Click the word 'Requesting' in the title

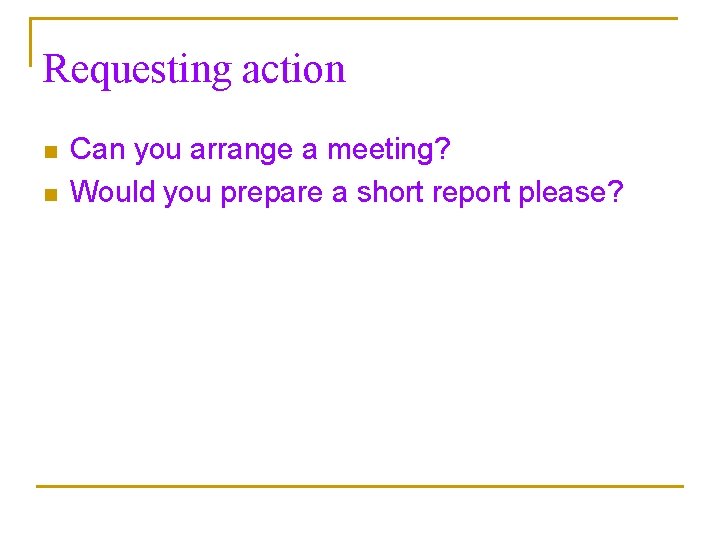[x=137, y=70]
